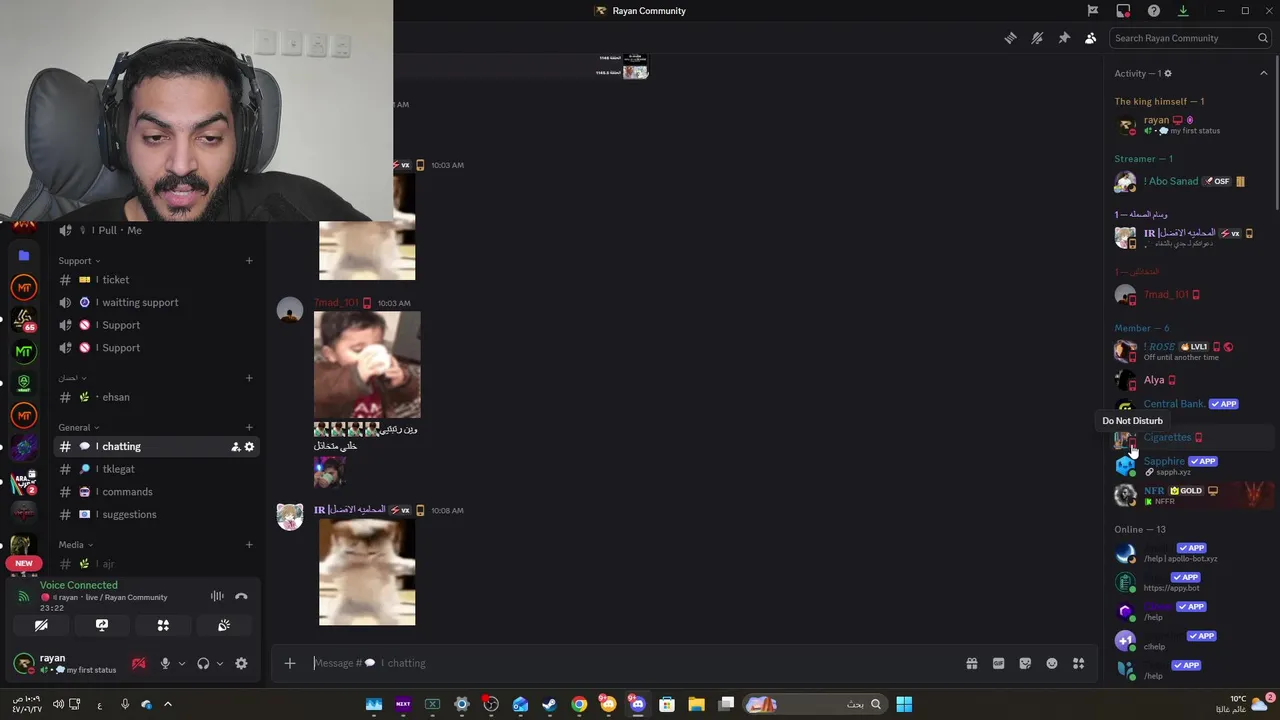Image resolution: width=1280 pixels, height=720 pixels.
Task: Open the tklegat channel
Action: point(157,469)
